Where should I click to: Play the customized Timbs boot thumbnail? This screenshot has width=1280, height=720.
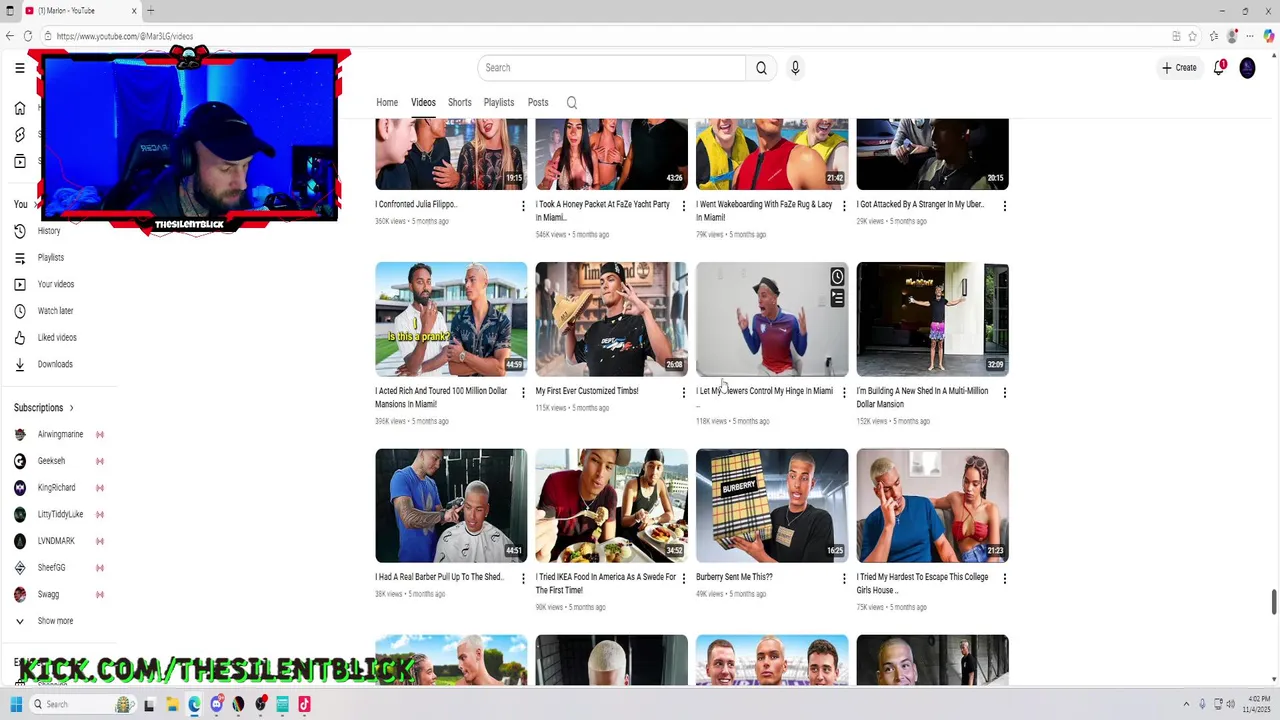point(611,319)
